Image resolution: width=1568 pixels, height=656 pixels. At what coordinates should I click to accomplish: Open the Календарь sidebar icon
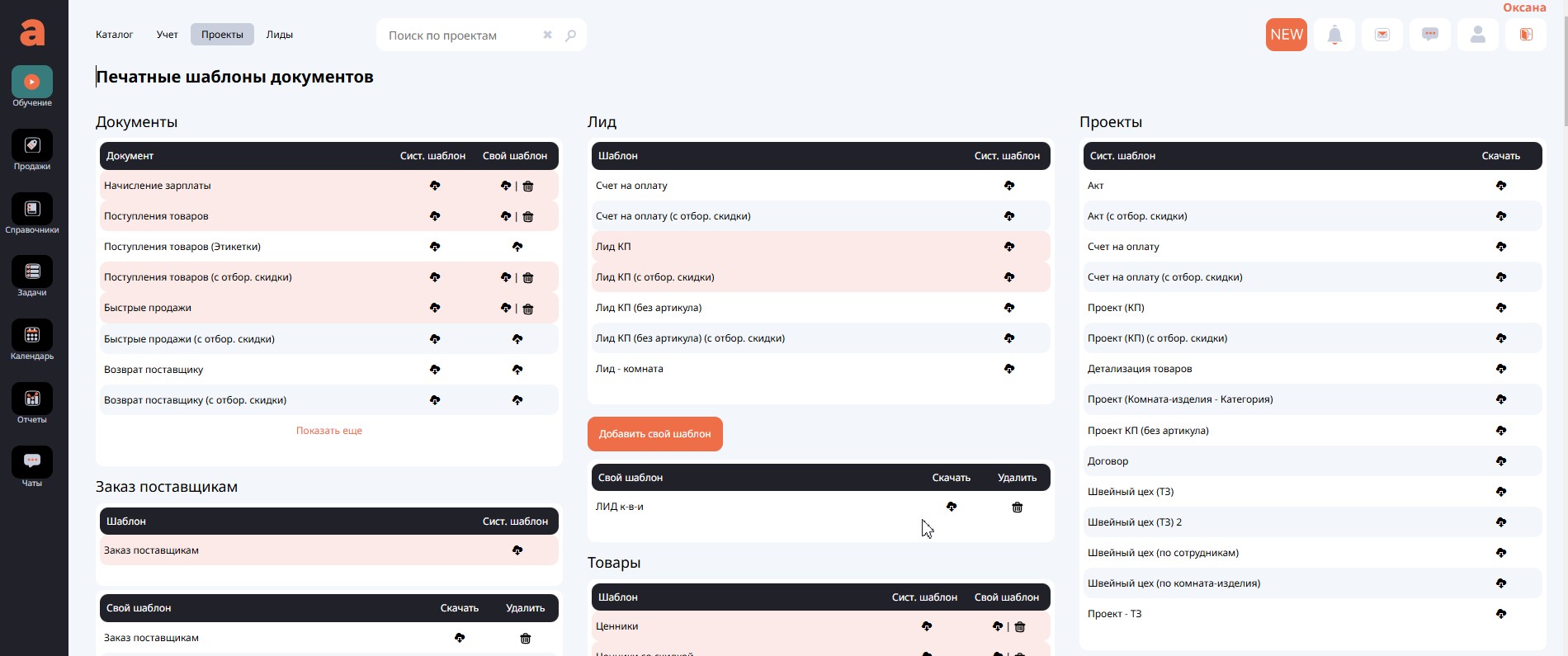[32, 336]
